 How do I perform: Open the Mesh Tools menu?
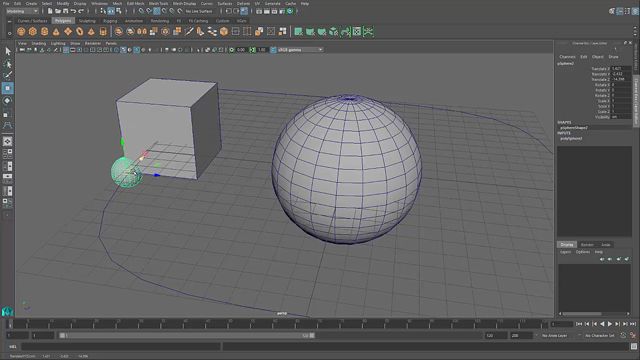(158, 3)
